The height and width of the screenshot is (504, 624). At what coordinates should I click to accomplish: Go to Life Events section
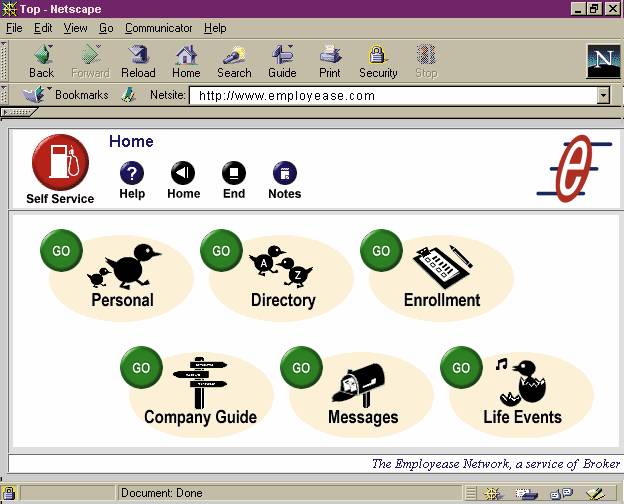coord(521,388)
